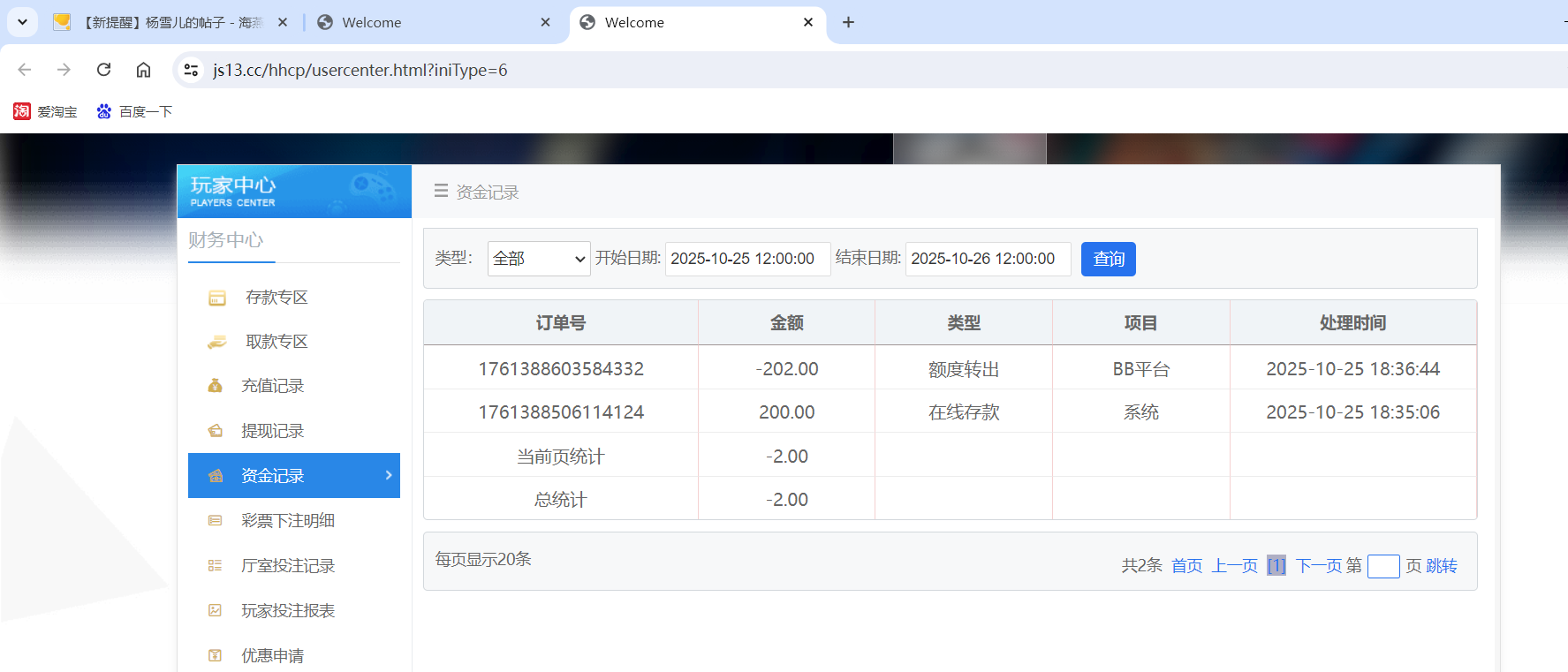Click the 厅室投注记录 list icon
Image resolution: width=1568 pixels, height=672 pixels.
(215, 566)
